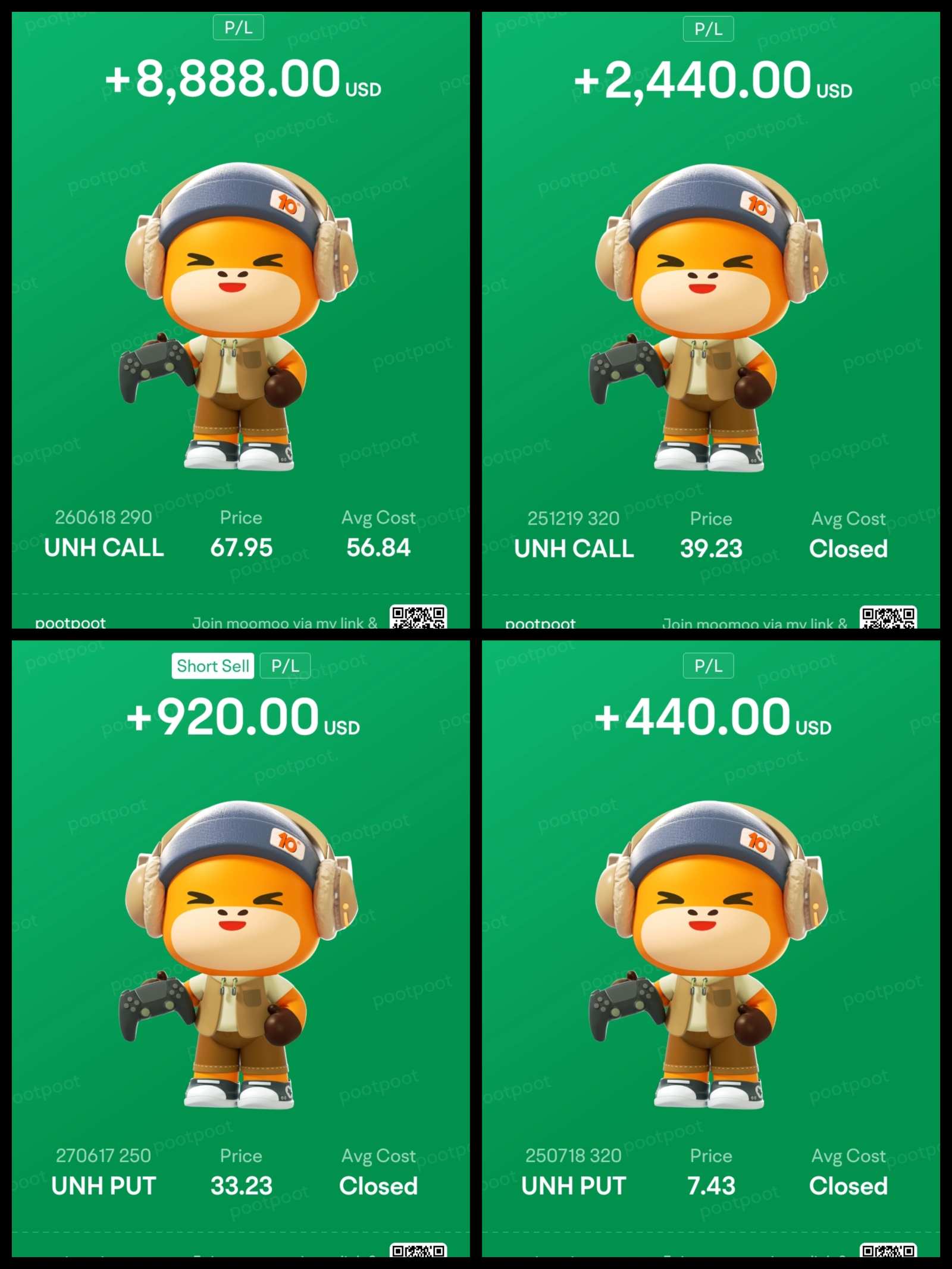Open the Join moomoo link on the second card
The image size is (952, 1269).
pos(755,623)
